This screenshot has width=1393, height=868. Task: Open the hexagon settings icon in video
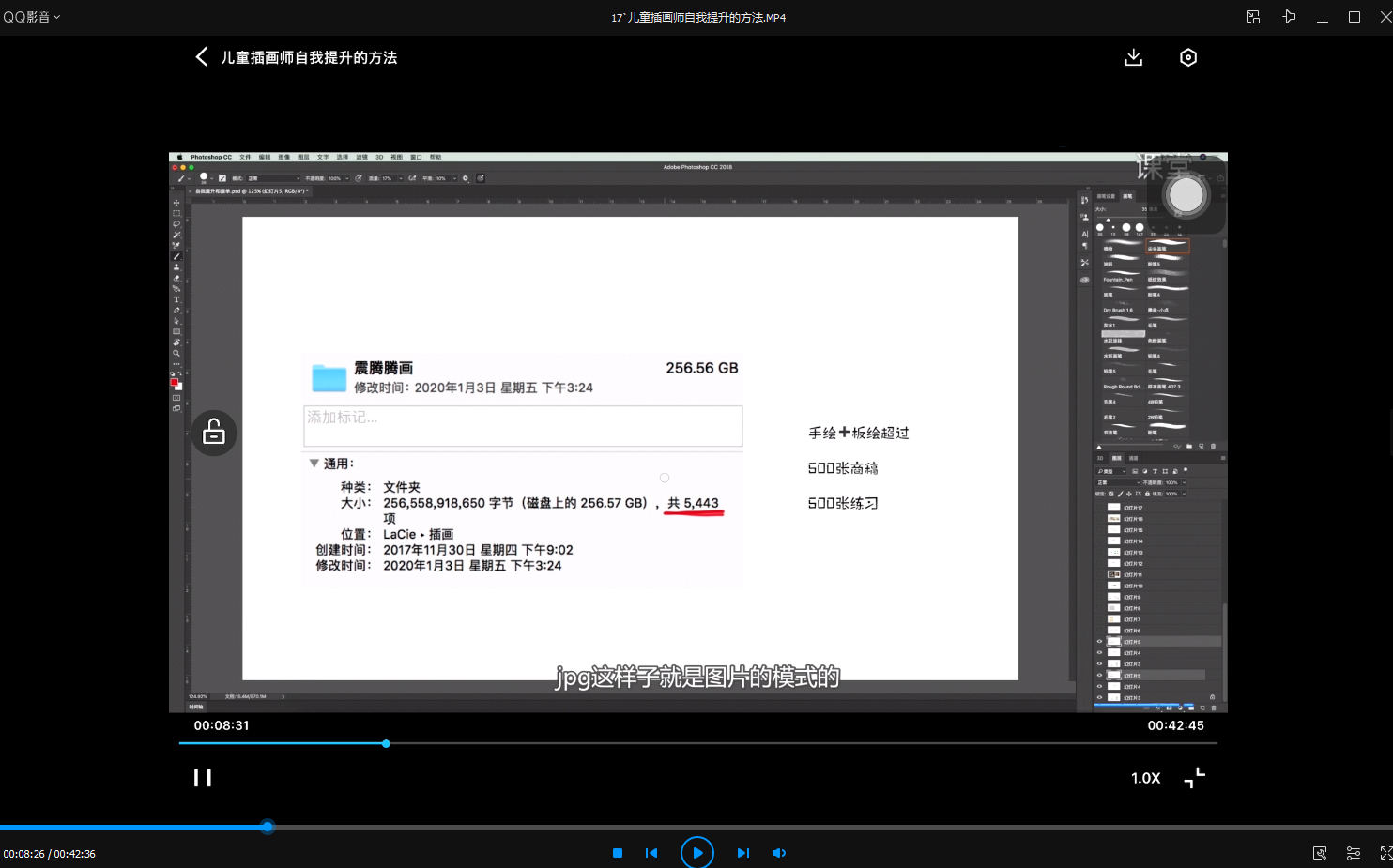click(1188, 57)
